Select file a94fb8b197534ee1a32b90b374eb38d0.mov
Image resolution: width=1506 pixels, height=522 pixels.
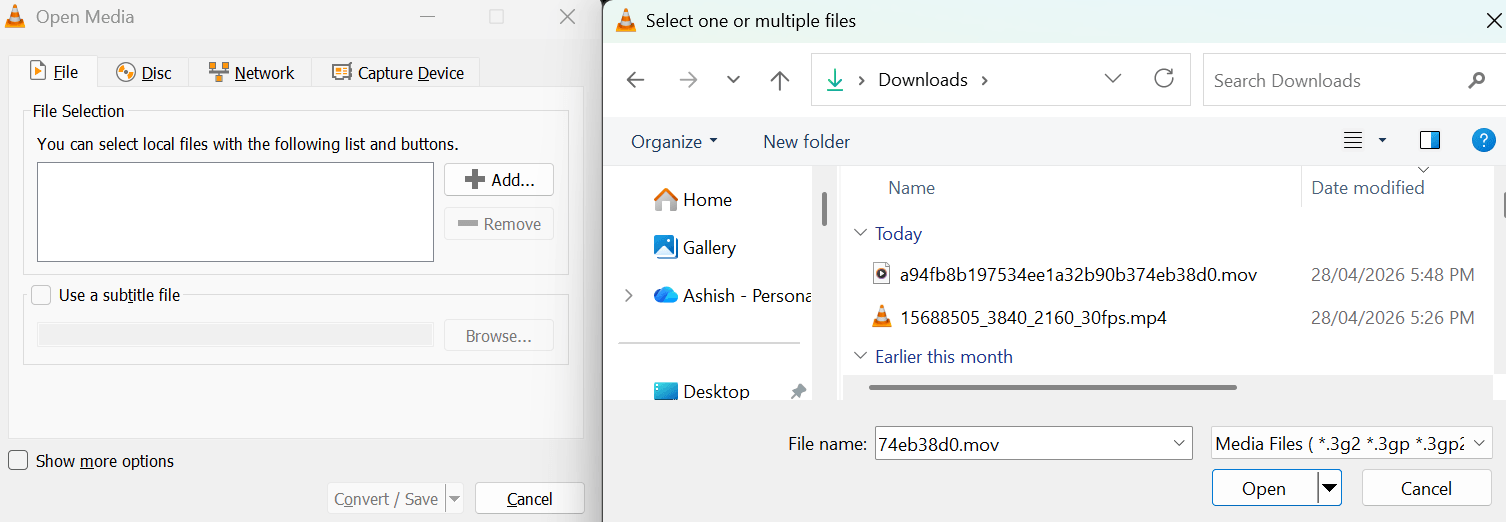(x=1078, y=274)
